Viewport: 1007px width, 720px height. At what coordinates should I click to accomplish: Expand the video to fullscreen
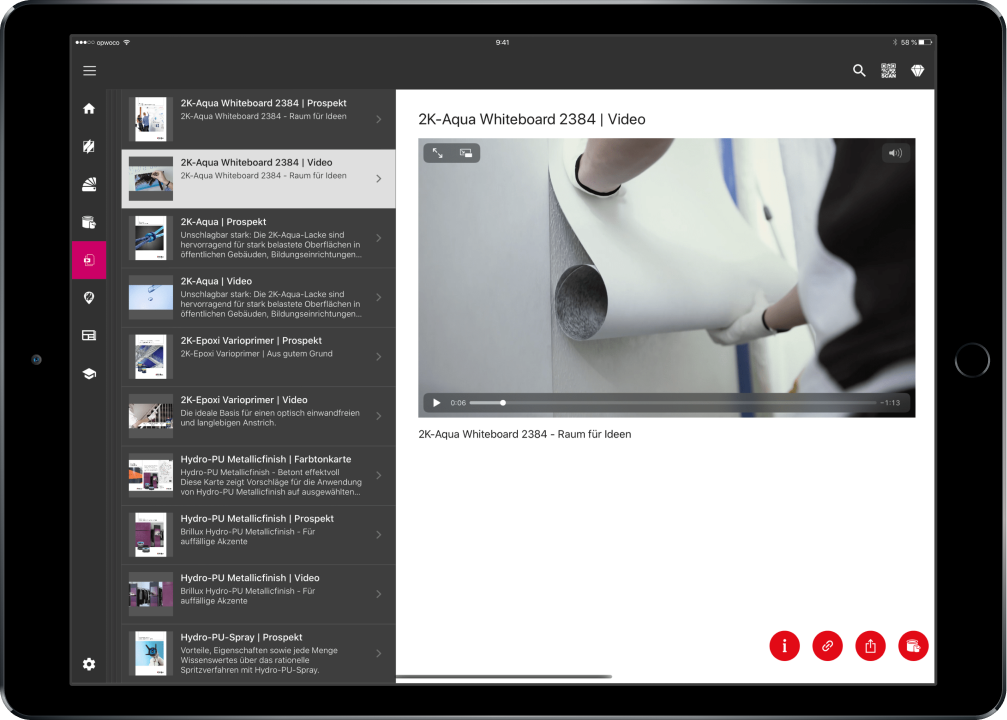[437, 153]
